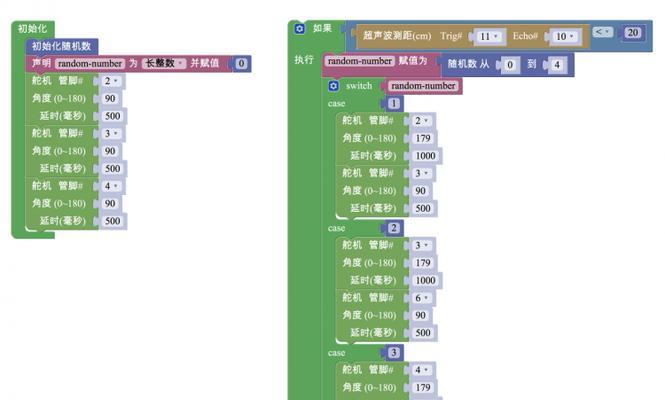This screenshot has width=665, height=400.
Task: Open servo pin 6 dropdown under case 2
Action: pos(422,298)
